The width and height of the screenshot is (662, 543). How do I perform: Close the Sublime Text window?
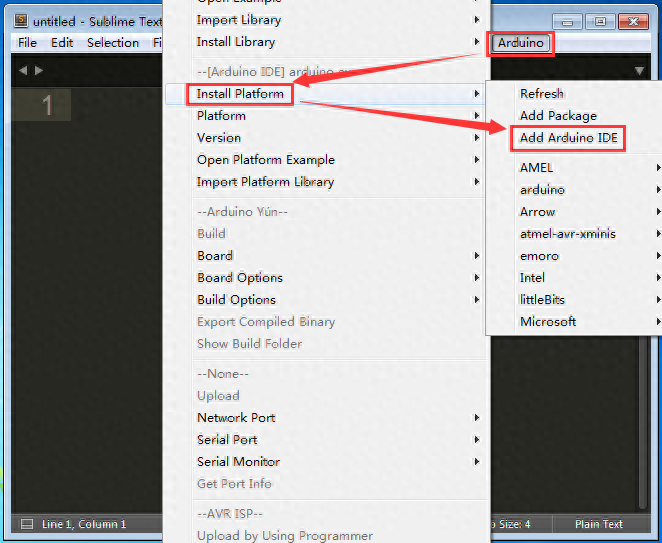click(x=633, y=22)
